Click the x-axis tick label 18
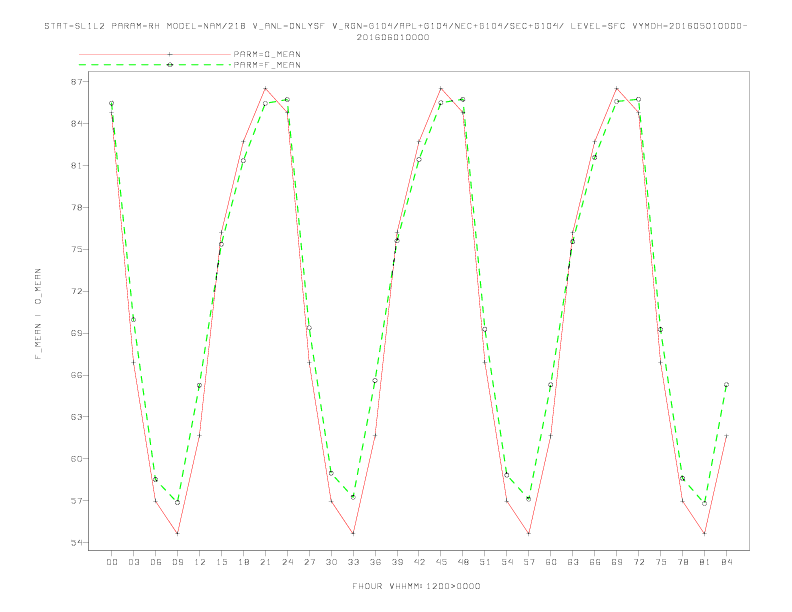The height and width of the screenshot is (612, 792). click(243, 562)
